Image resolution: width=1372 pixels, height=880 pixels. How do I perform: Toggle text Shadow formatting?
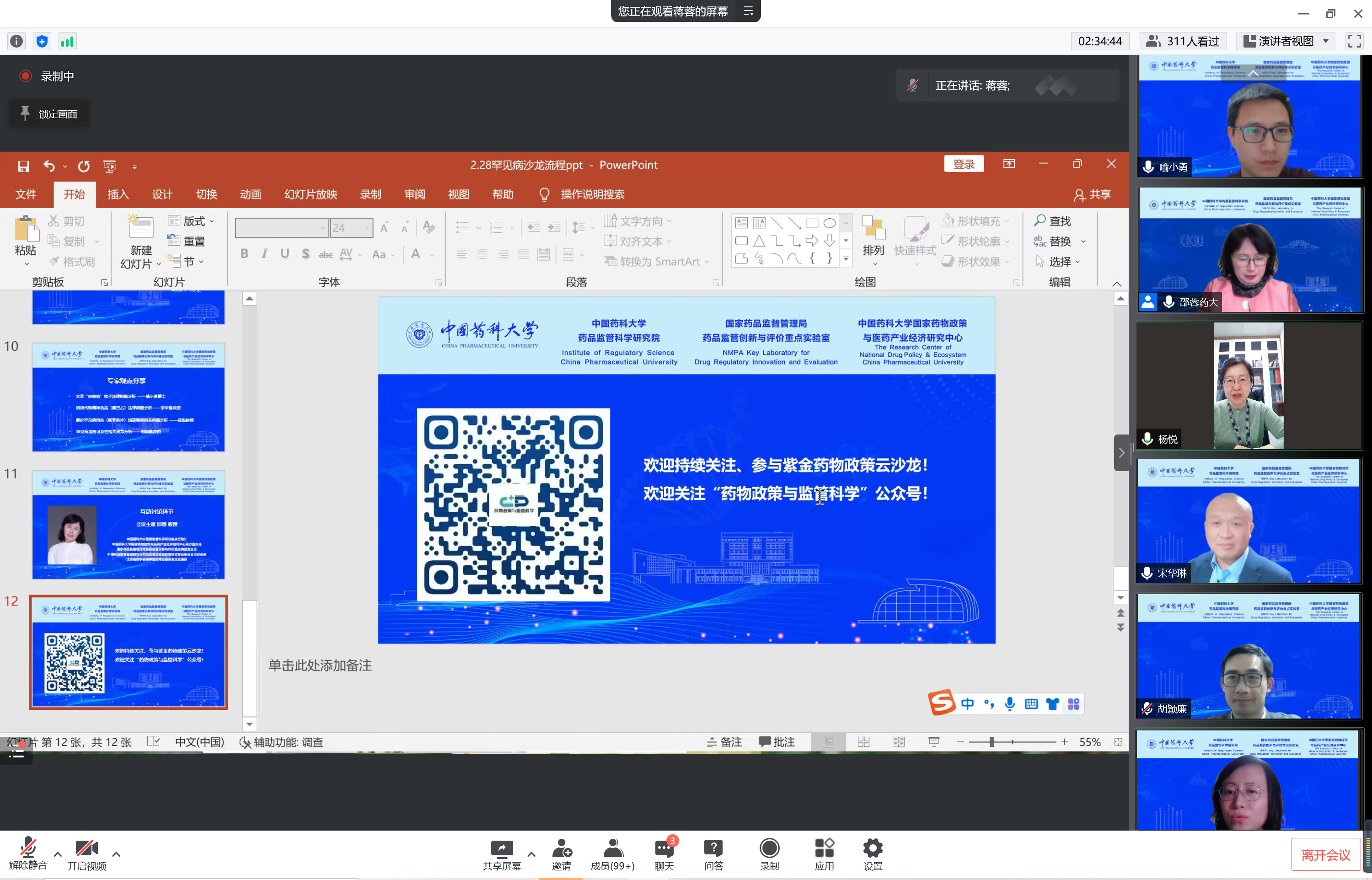[x=305, y=254]
